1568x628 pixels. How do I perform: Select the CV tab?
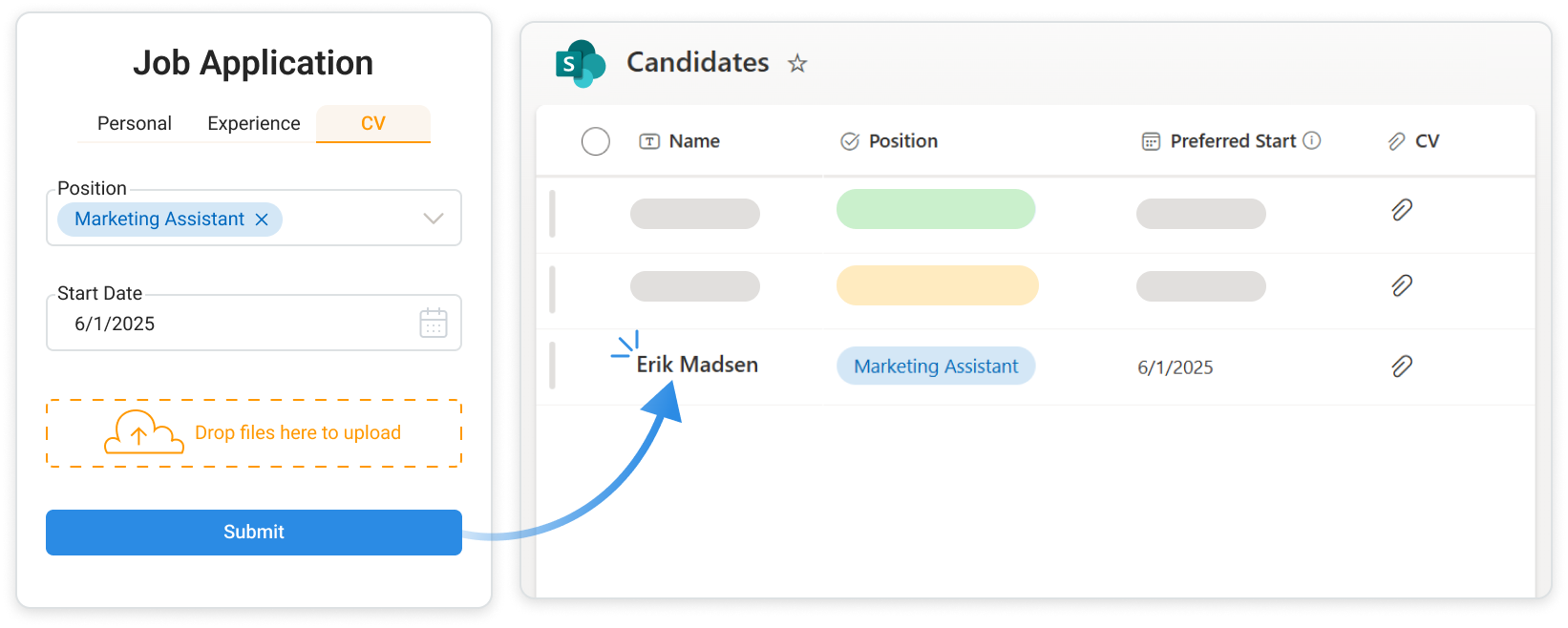click(373, 123)
